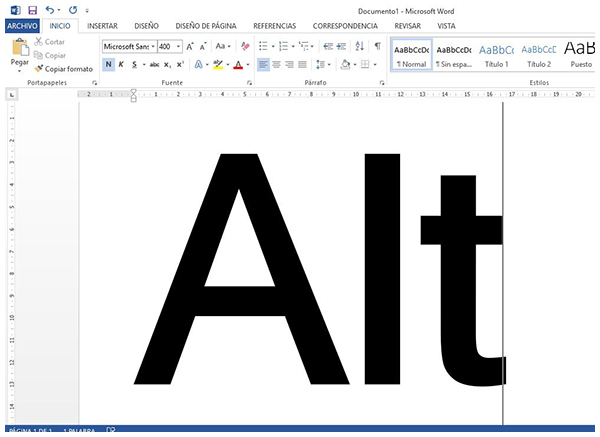Expand the Pegar options arrow
The height and width of the screenshot is (437, 600).
20,71
